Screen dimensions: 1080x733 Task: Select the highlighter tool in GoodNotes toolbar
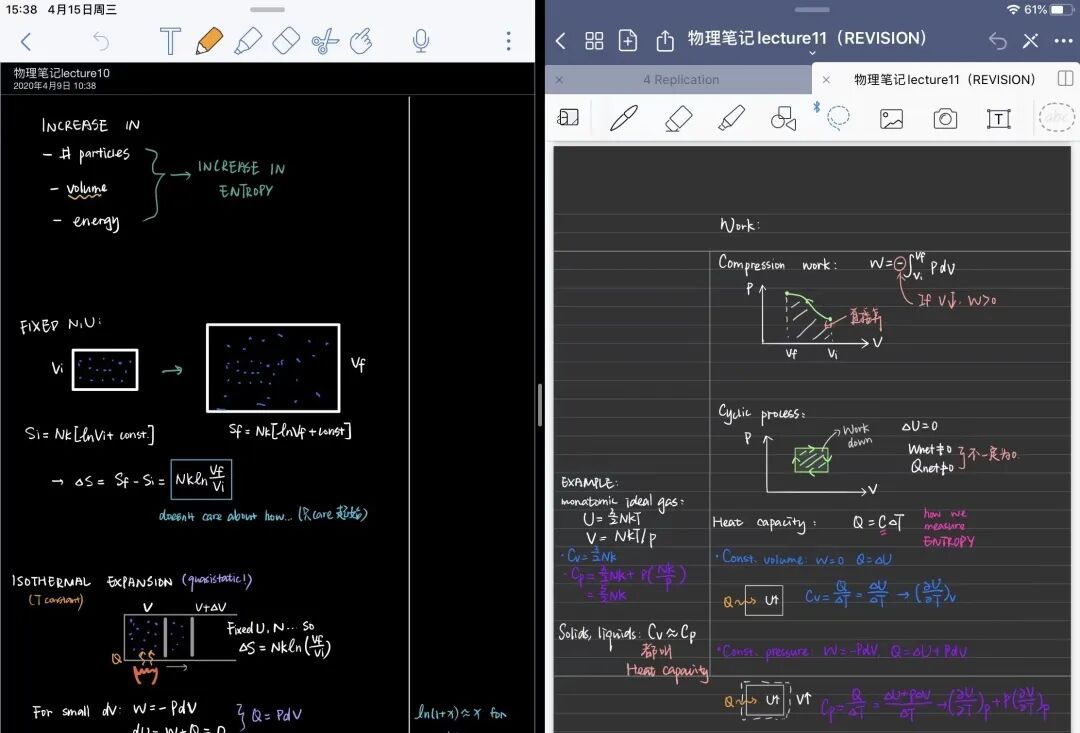point(731,119)
